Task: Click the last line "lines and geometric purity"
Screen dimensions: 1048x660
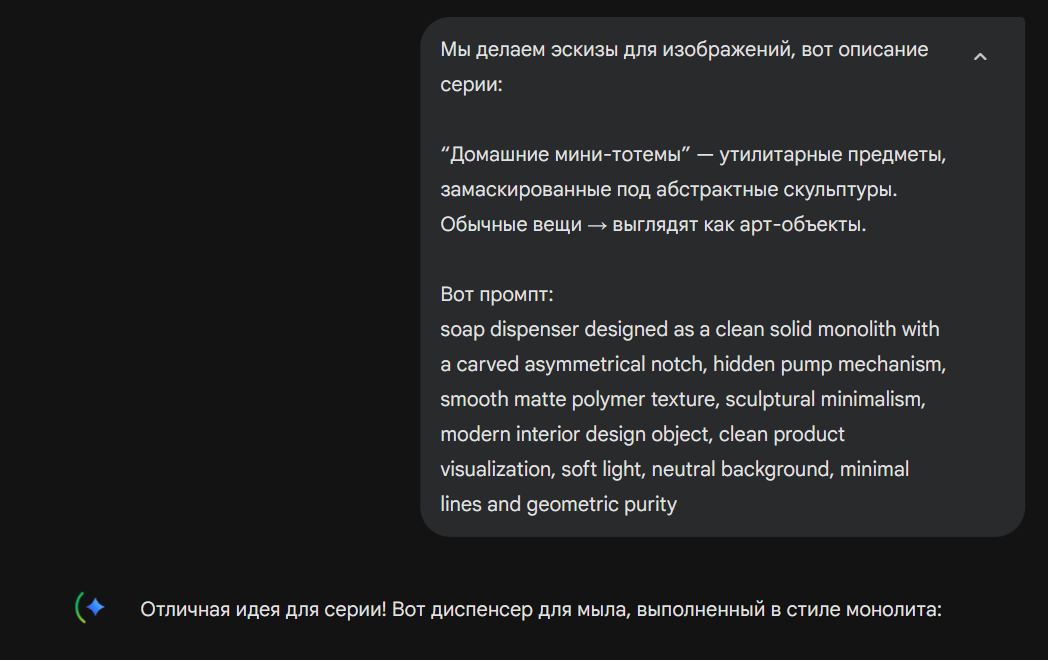Action: click(x=558, y=504)
